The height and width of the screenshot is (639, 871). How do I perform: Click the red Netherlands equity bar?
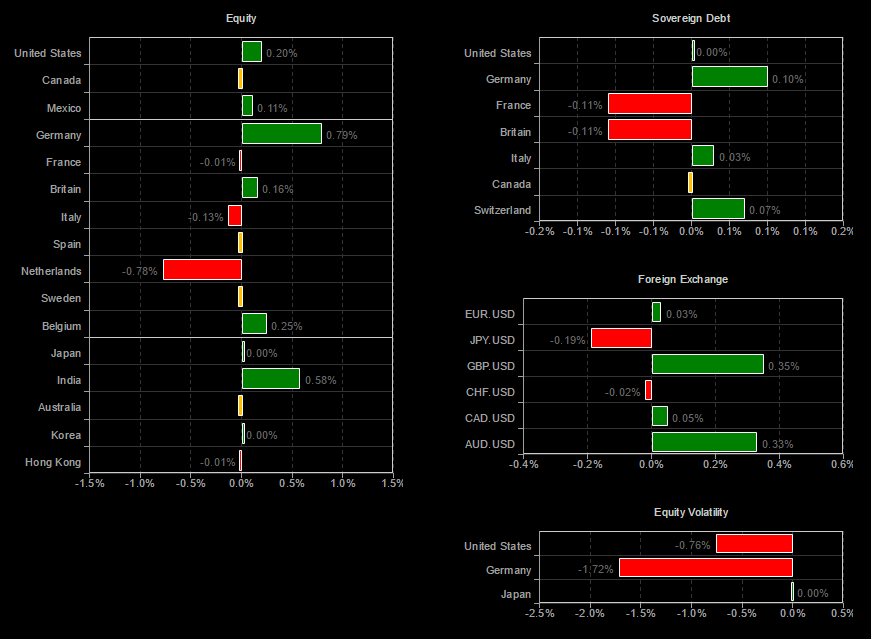click(202, 269)
